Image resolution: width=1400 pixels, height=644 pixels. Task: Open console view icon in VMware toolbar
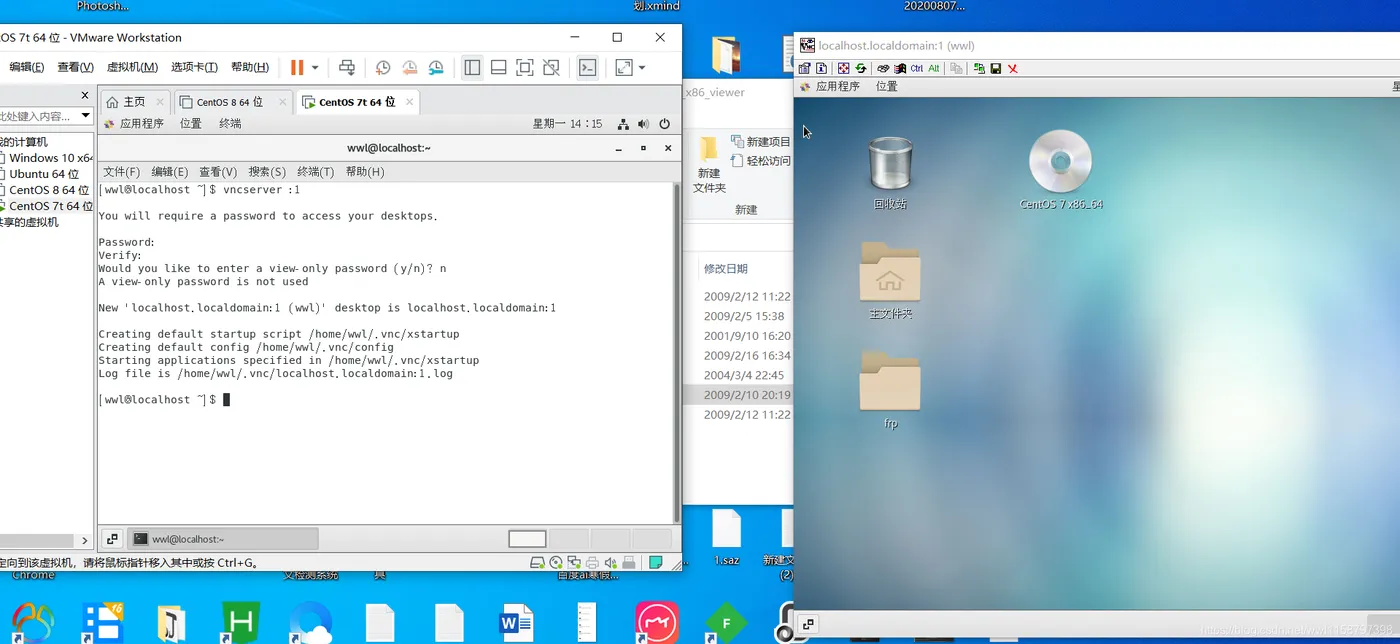click(588, 68)
